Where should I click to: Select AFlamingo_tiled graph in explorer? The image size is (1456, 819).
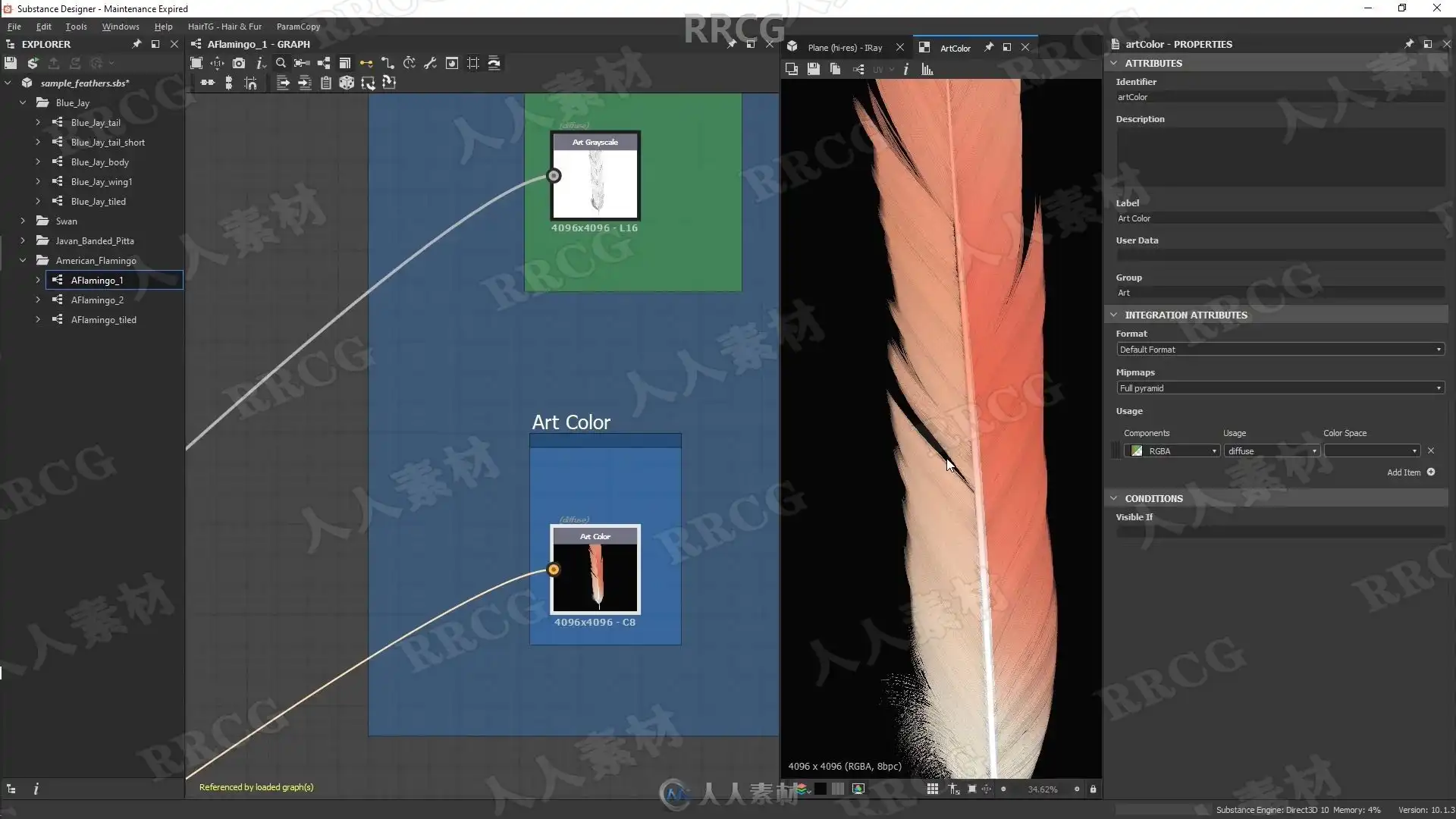tap(103, 319)
